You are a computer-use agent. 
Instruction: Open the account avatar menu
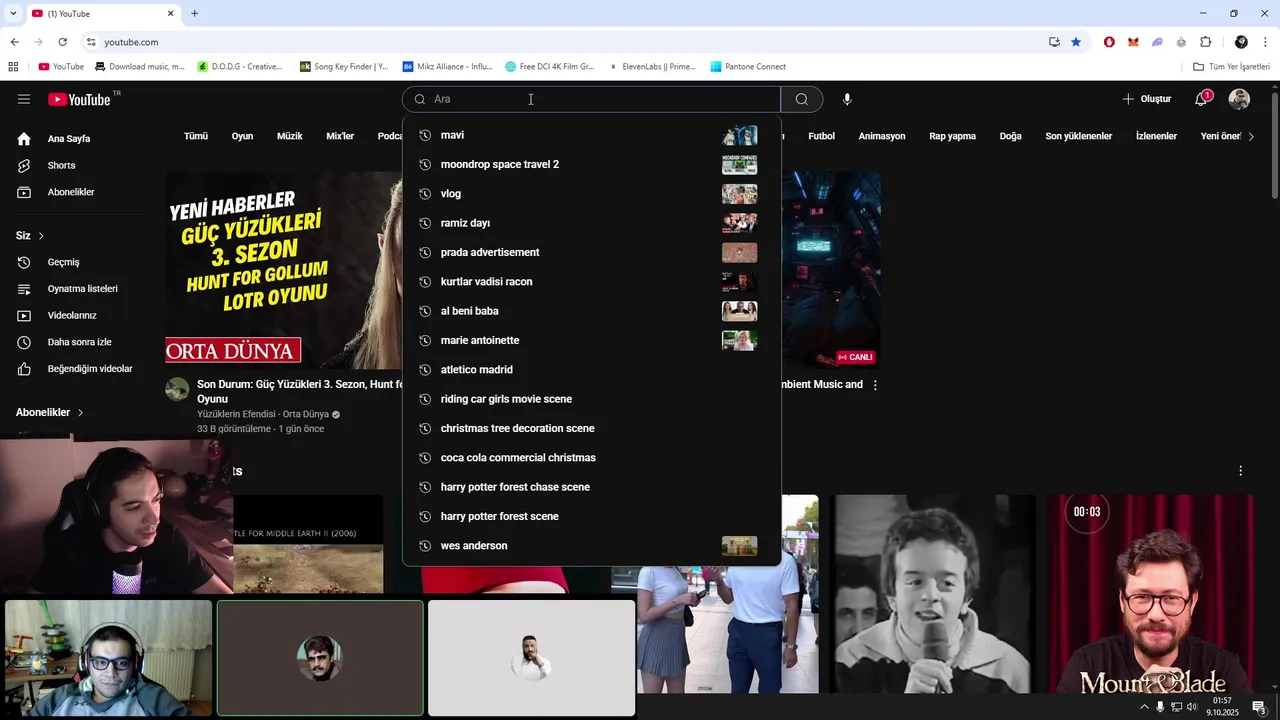(x=1239, y=99)
